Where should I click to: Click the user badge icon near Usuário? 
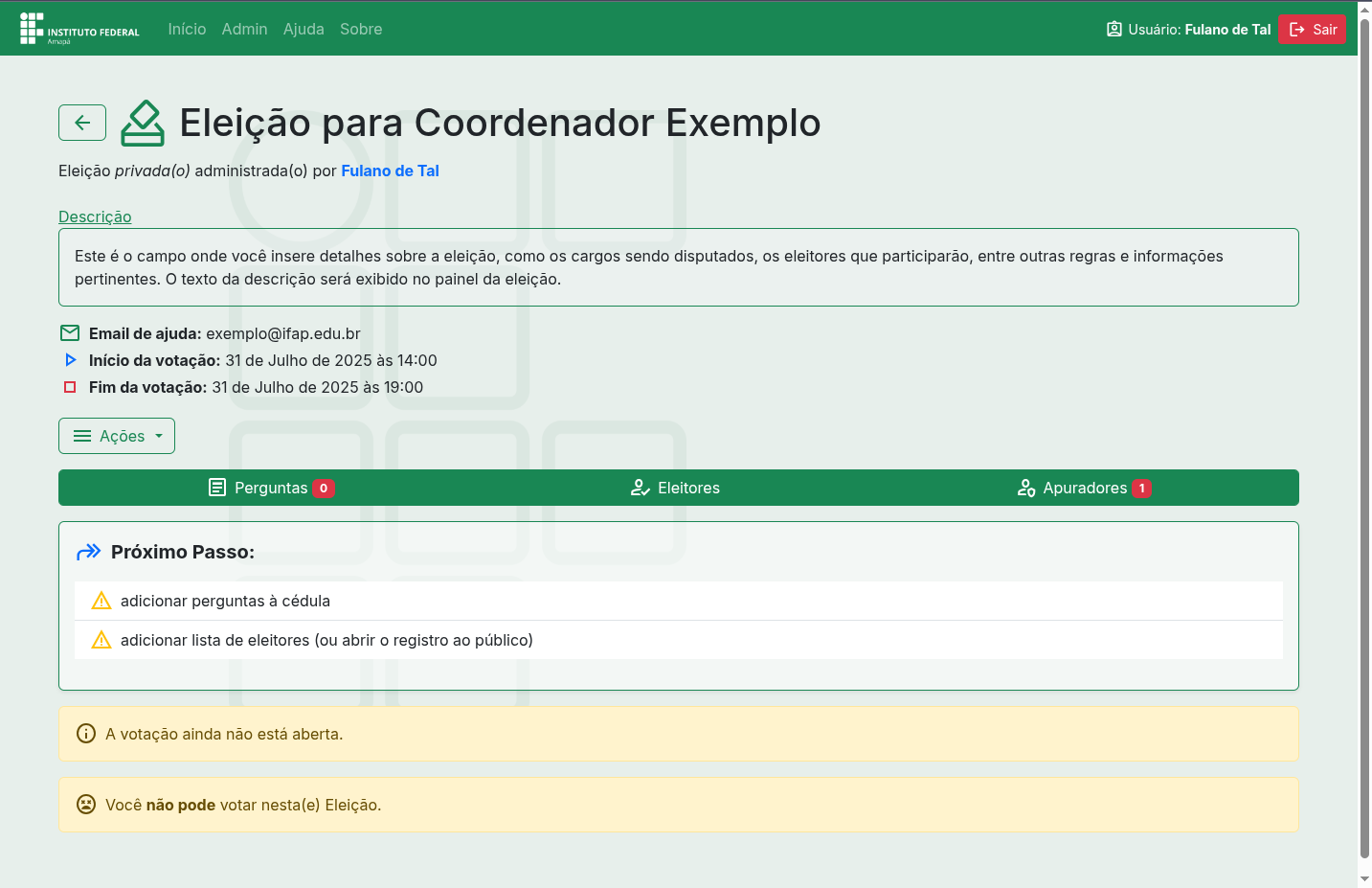(1114, 29)
